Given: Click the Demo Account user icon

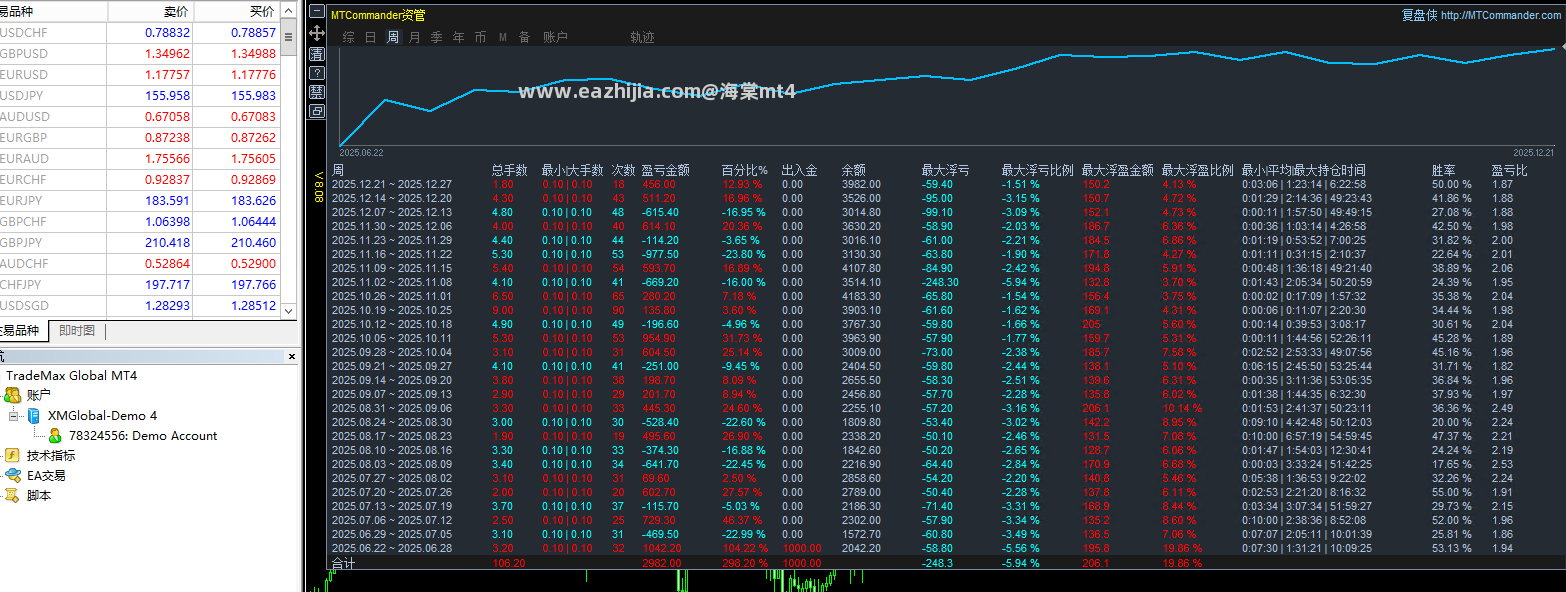Looking at the screenshot, I should tap(55, 435).
